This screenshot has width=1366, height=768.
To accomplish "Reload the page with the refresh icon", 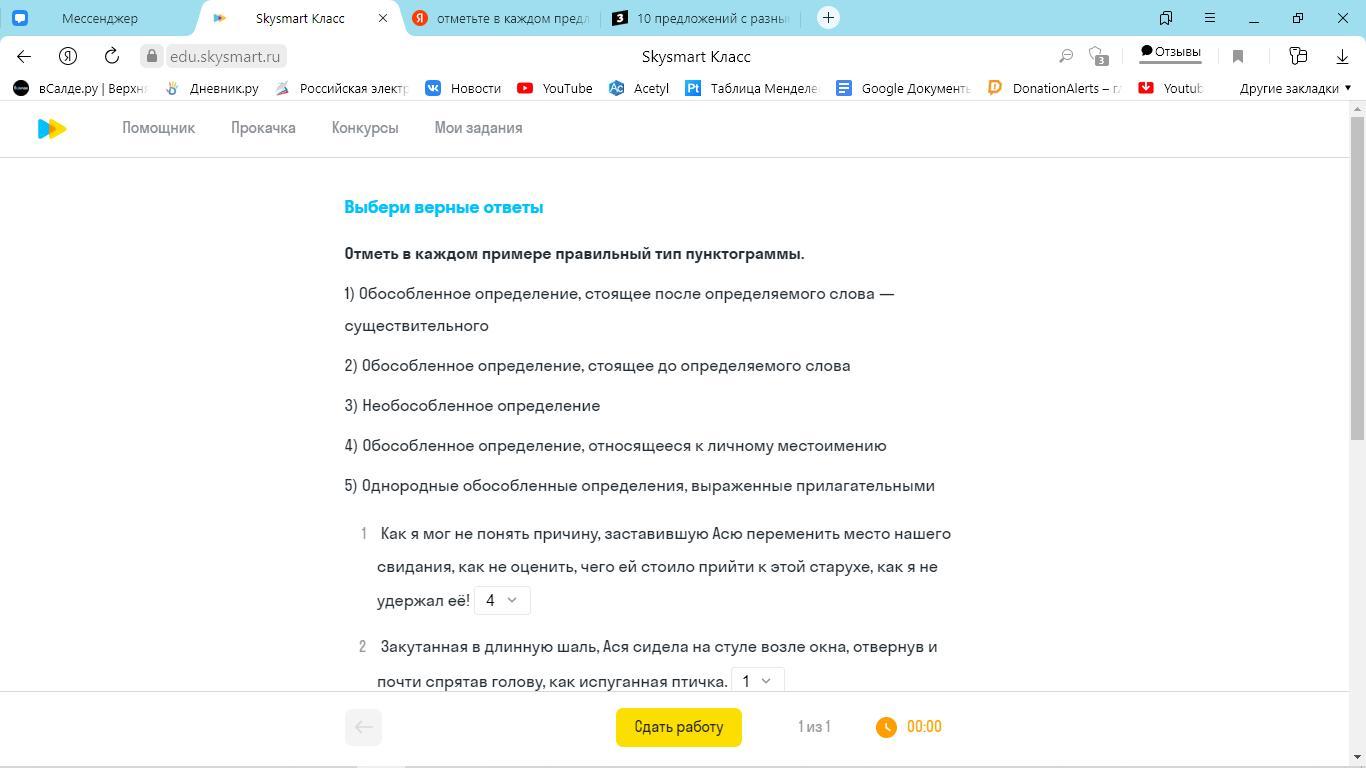I will 112,56.
